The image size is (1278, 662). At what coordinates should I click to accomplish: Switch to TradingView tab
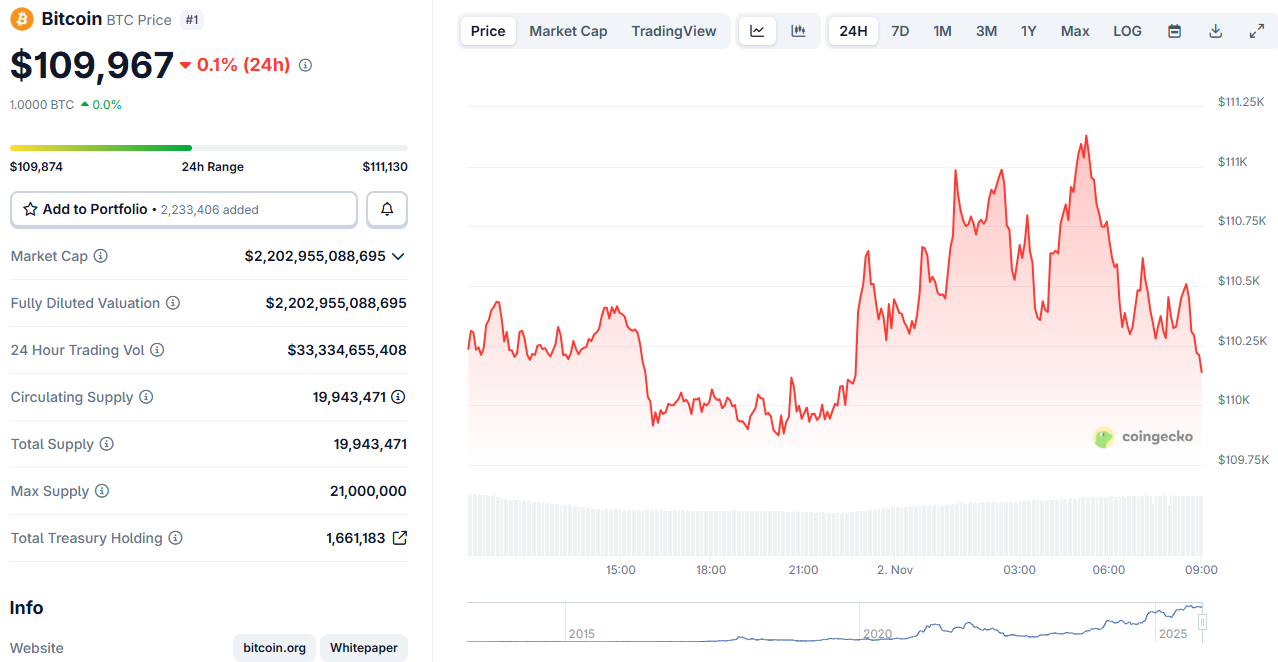click(673, 31)
